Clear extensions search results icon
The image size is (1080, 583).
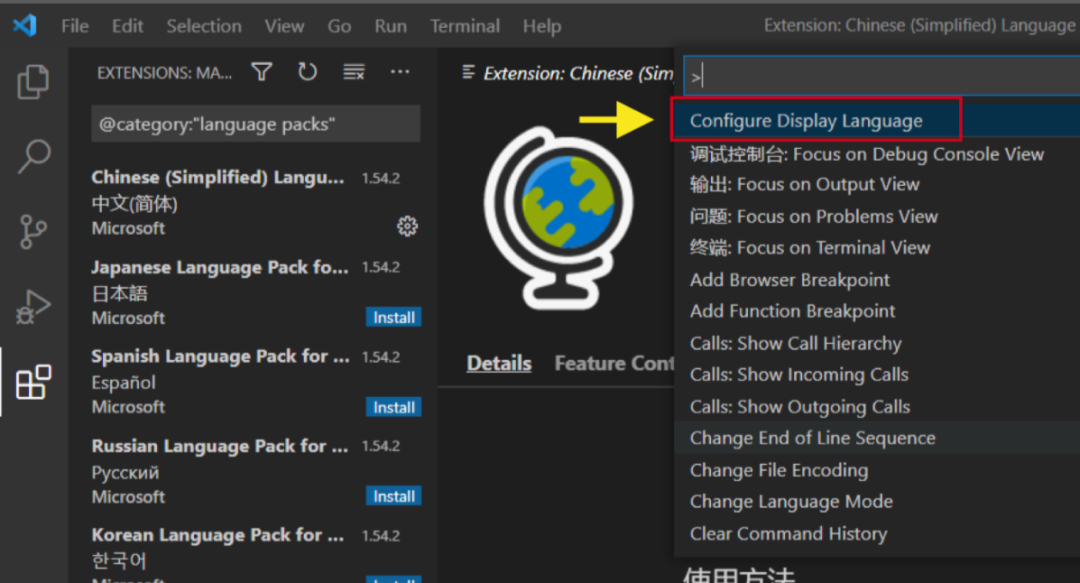pos(354,72)
